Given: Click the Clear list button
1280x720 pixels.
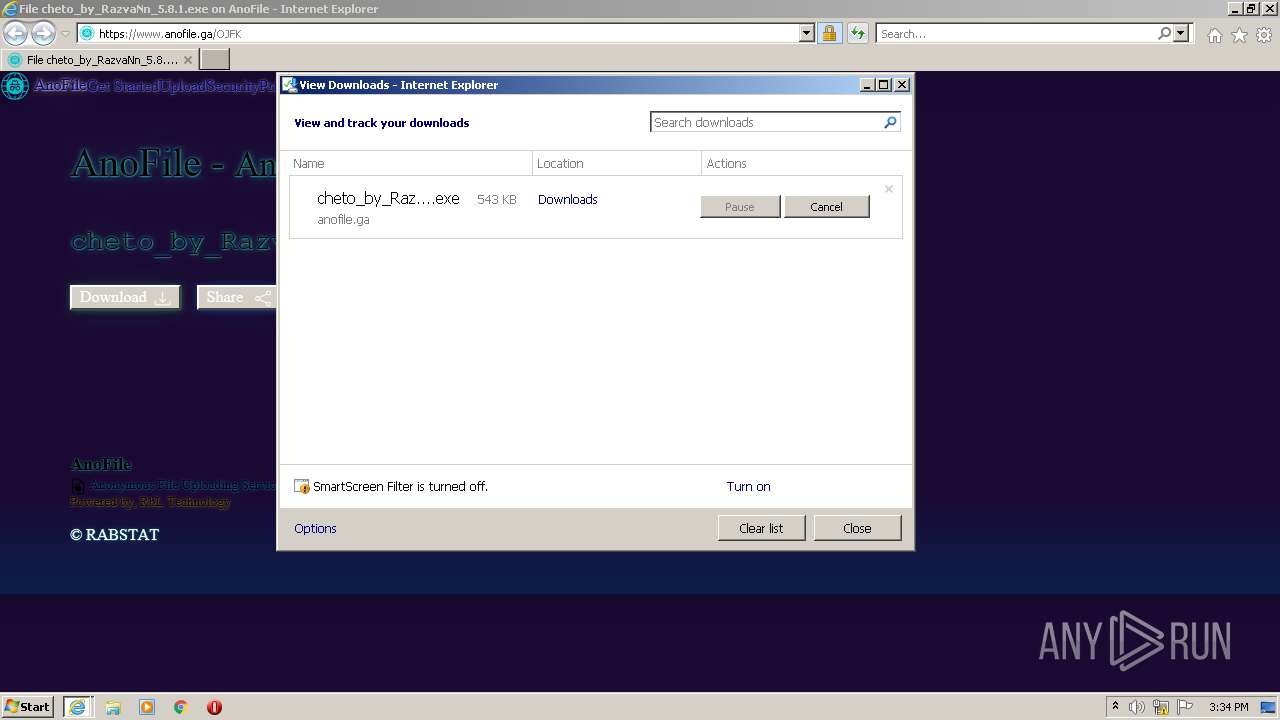Looking at the screenshot, I should (761, 528).
